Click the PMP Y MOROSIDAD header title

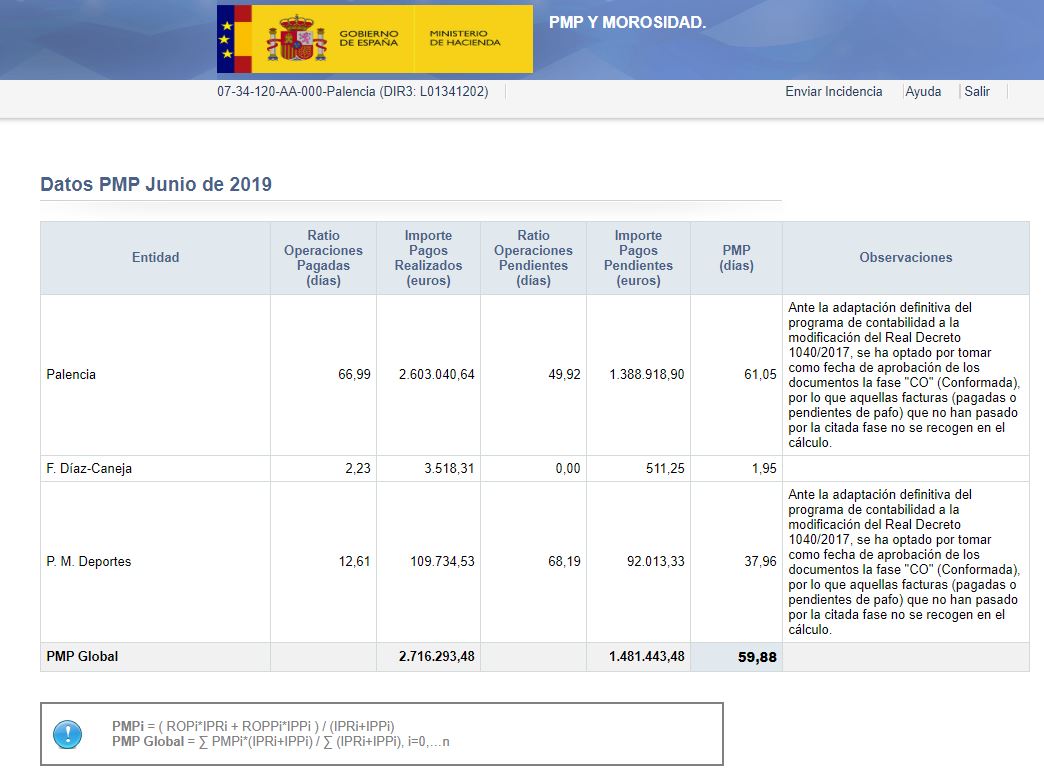click(x=627, y=22)
